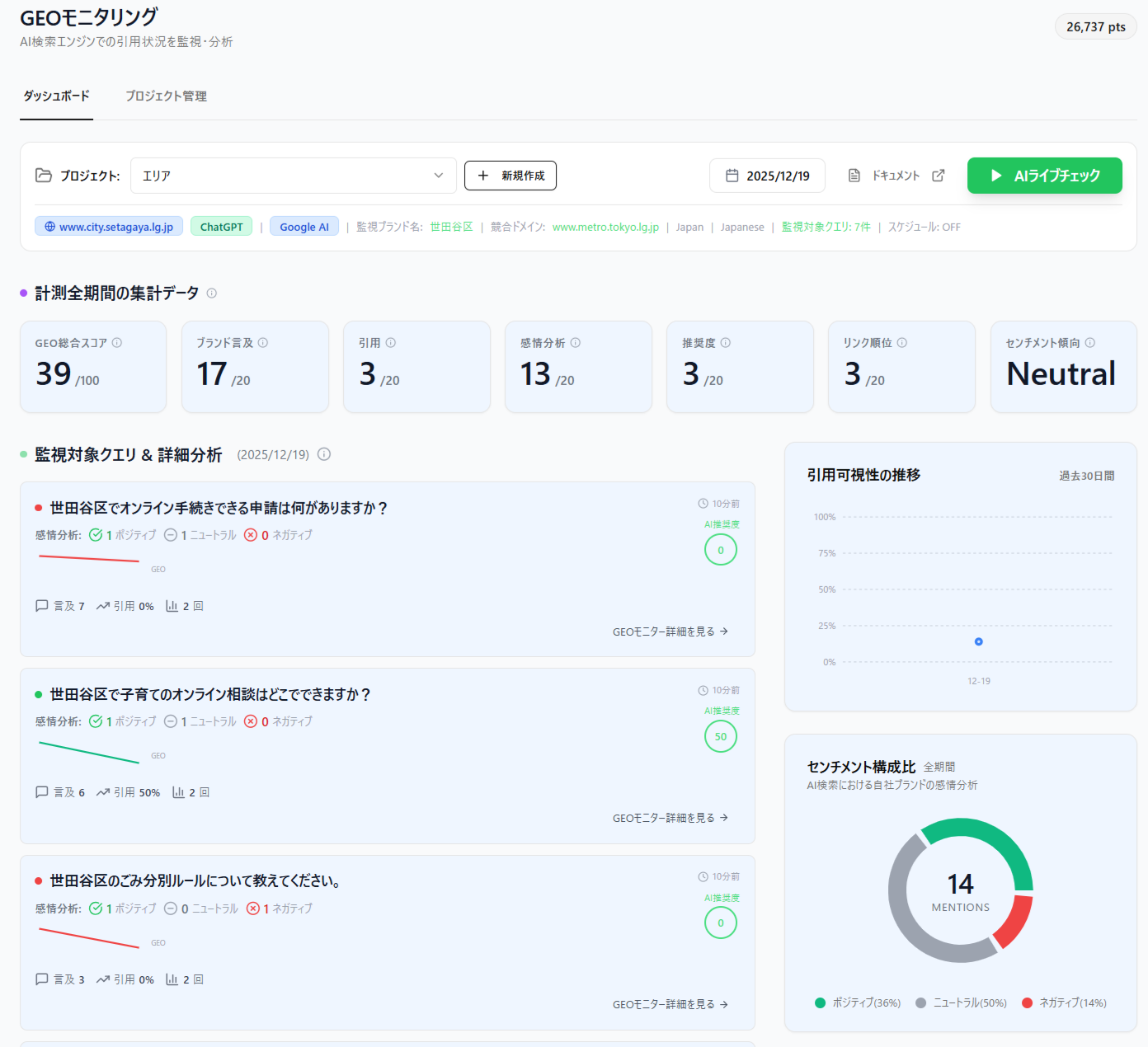This screenshot has height=1047, width=1148.
Task: Open the 2025/12/19 date picker
Action: tap(767, 176)
